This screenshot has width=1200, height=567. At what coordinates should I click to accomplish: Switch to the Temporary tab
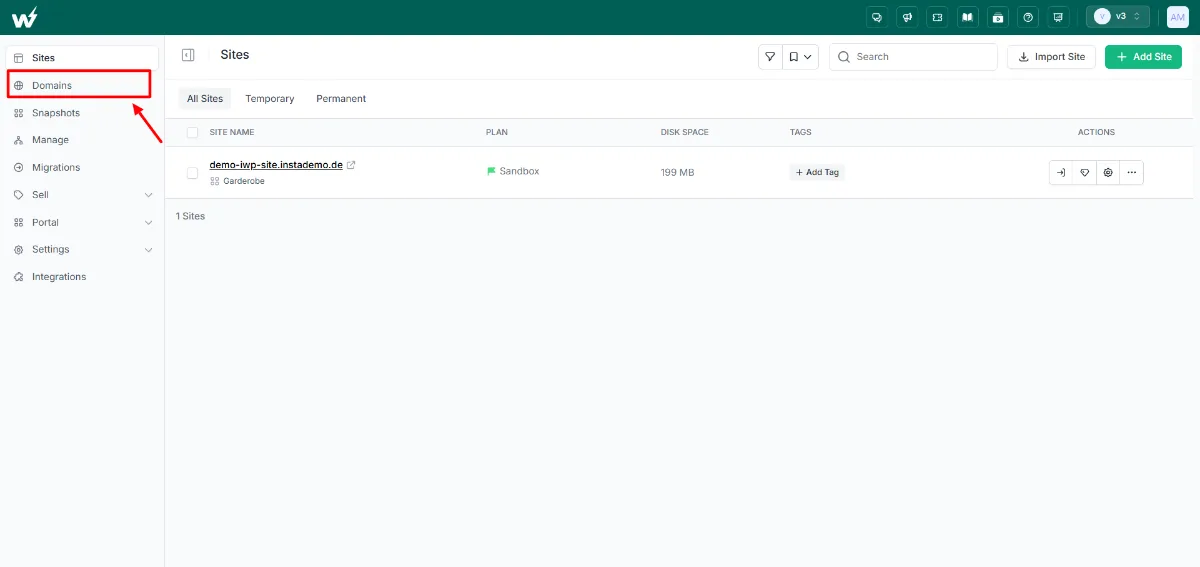(270, 99)
